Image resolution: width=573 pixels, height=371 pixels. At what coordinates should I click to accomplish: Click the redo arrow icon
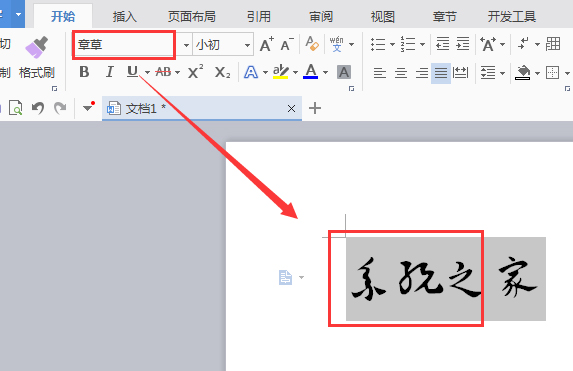point(60,108)
